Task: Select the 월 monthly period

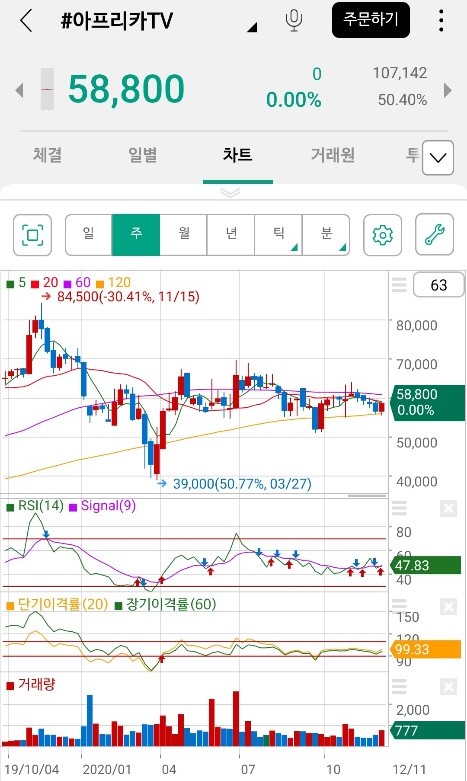Action: 184,235
